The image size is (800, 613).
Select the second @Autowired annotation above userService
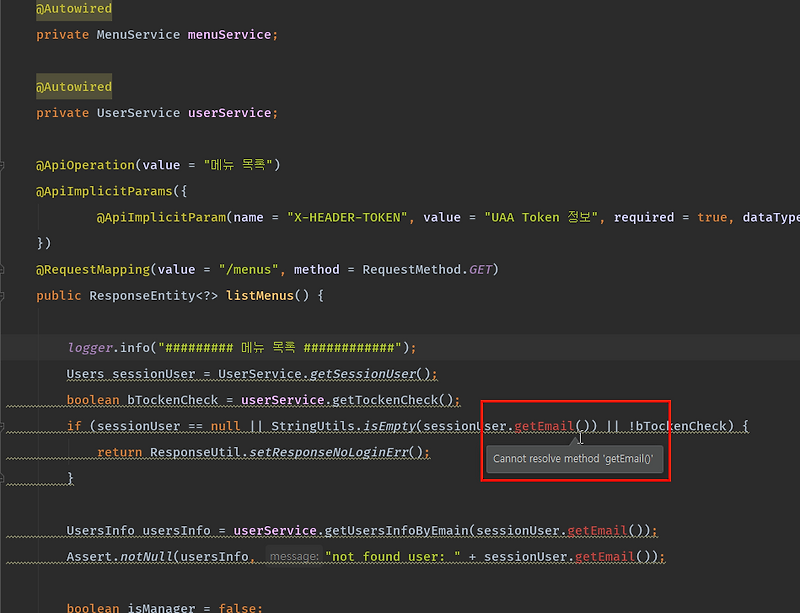73,86
